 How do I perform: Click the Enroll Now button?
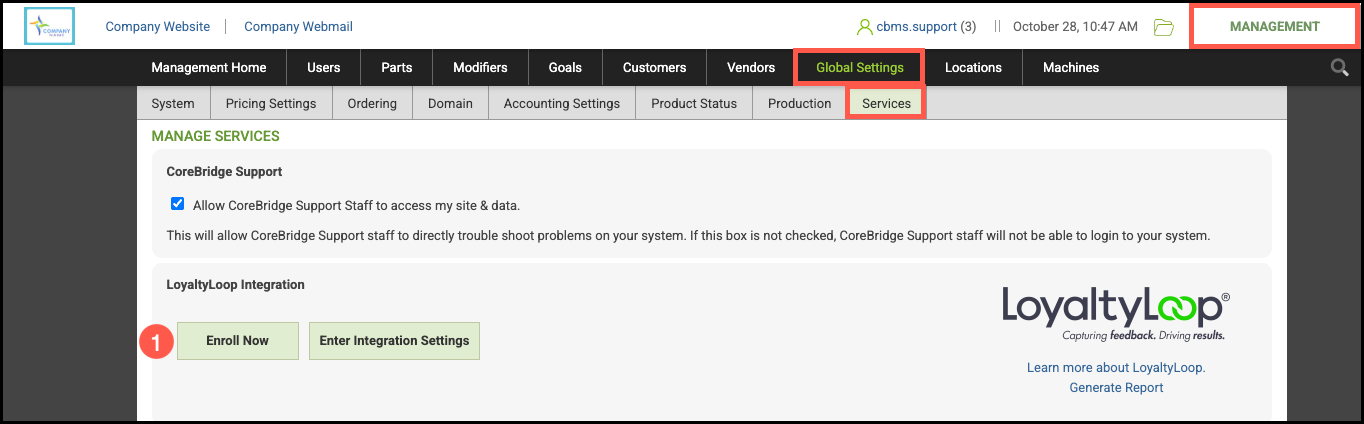237,341
